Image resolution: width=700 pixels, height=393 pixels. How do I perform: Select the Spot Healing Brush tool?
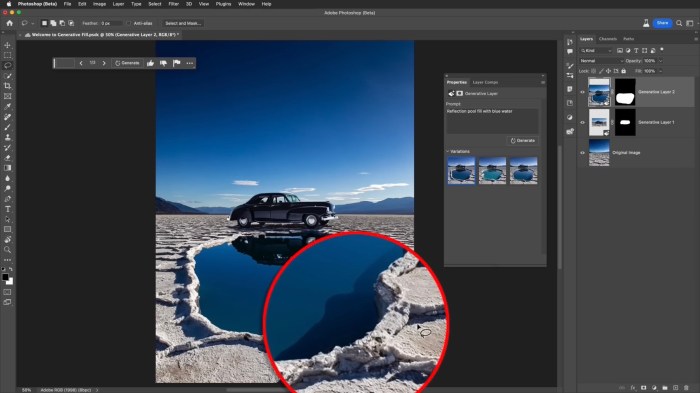(8, 117)
